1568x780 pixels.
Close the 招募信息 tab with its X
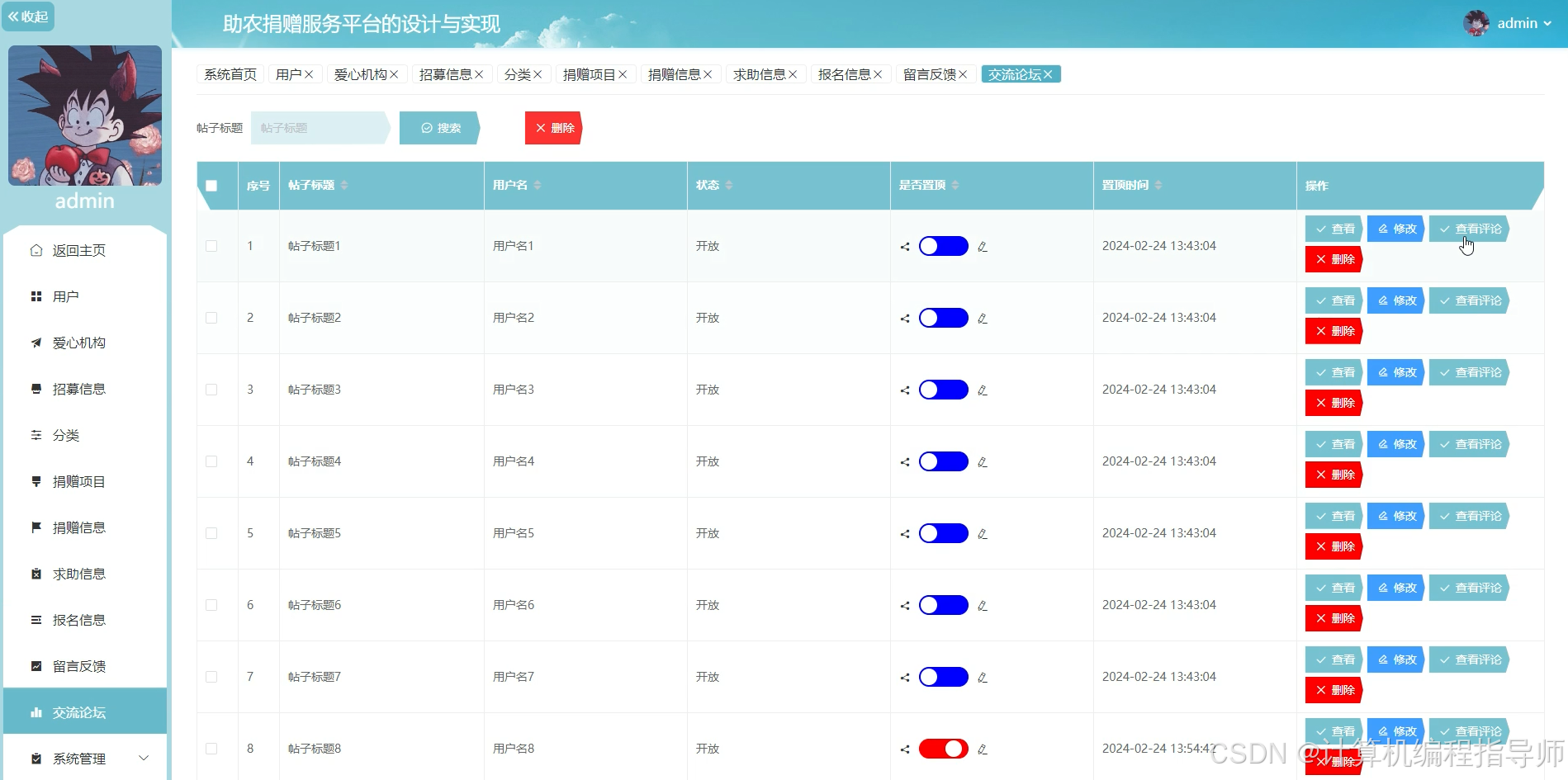tap(479, 74)
